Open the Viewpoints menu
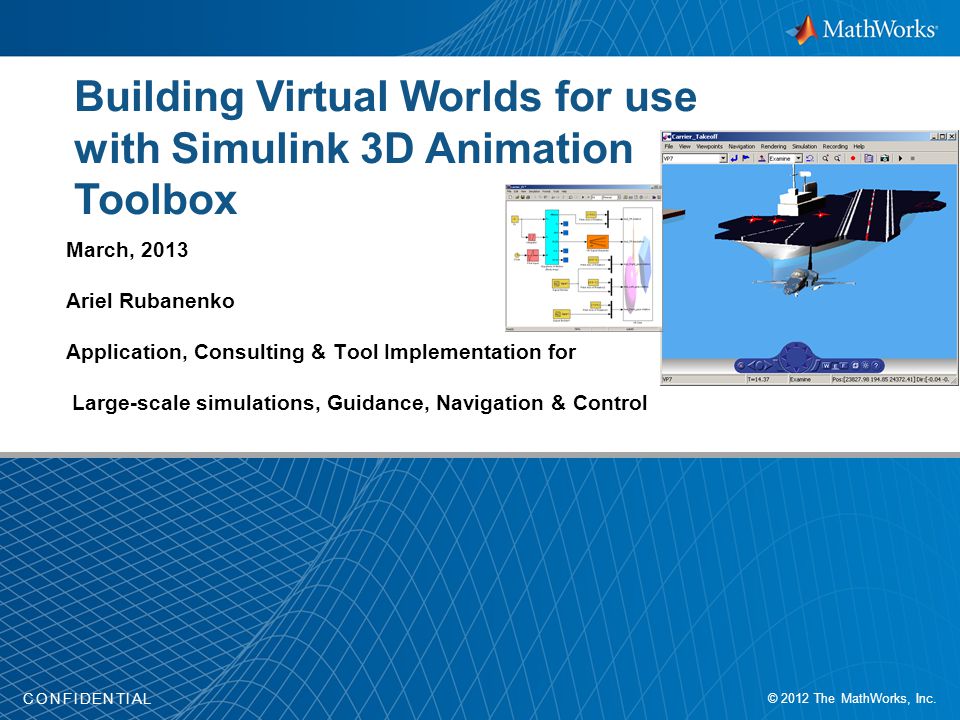Image resolution: width=960 pixels, height=720 pixels. [x=710, y=146]
